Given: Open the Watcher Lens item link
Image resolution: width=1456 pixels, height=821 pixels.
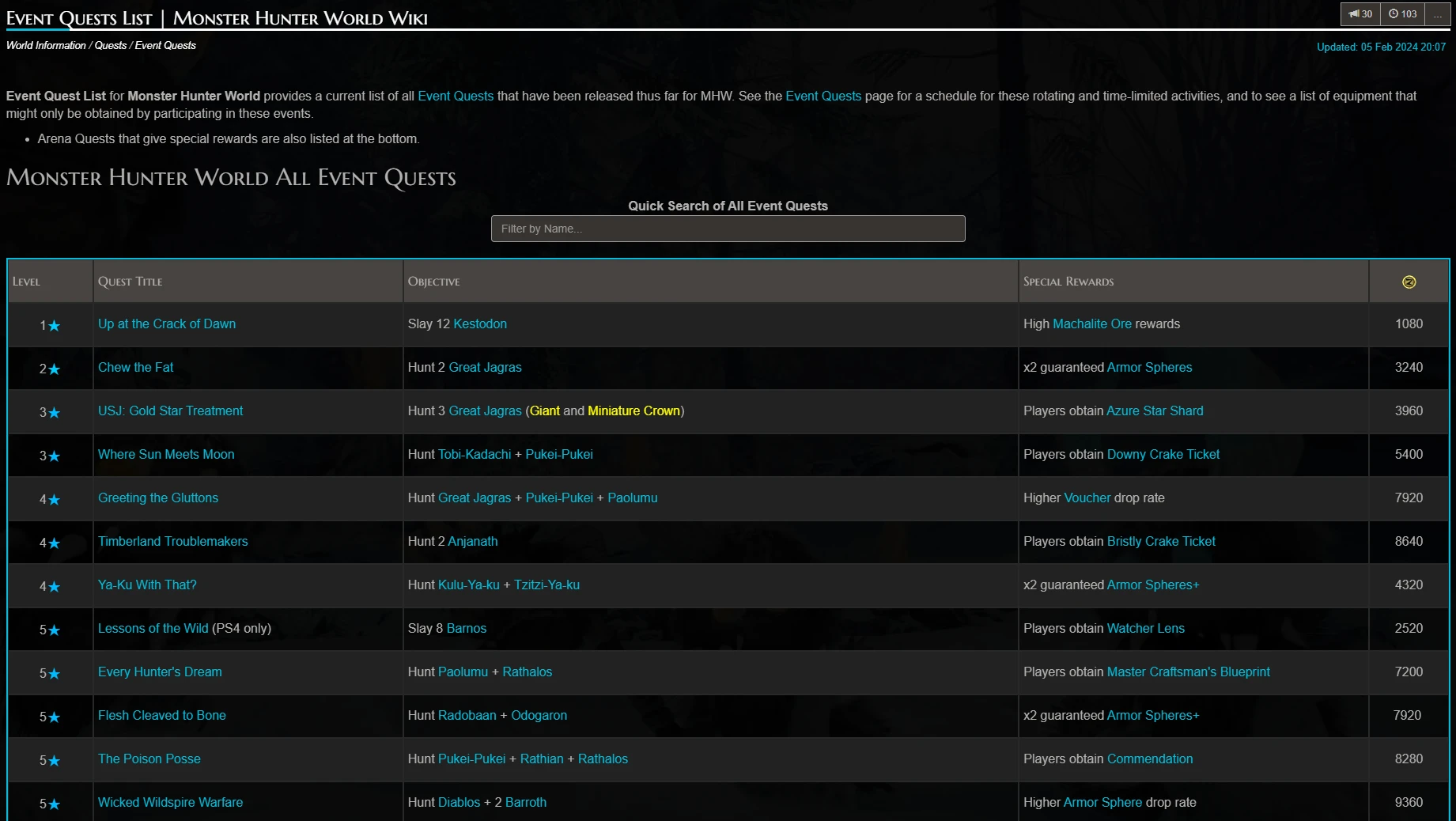Looking at the screenshot, I should pyautogui.click(x=1146, y=628).
